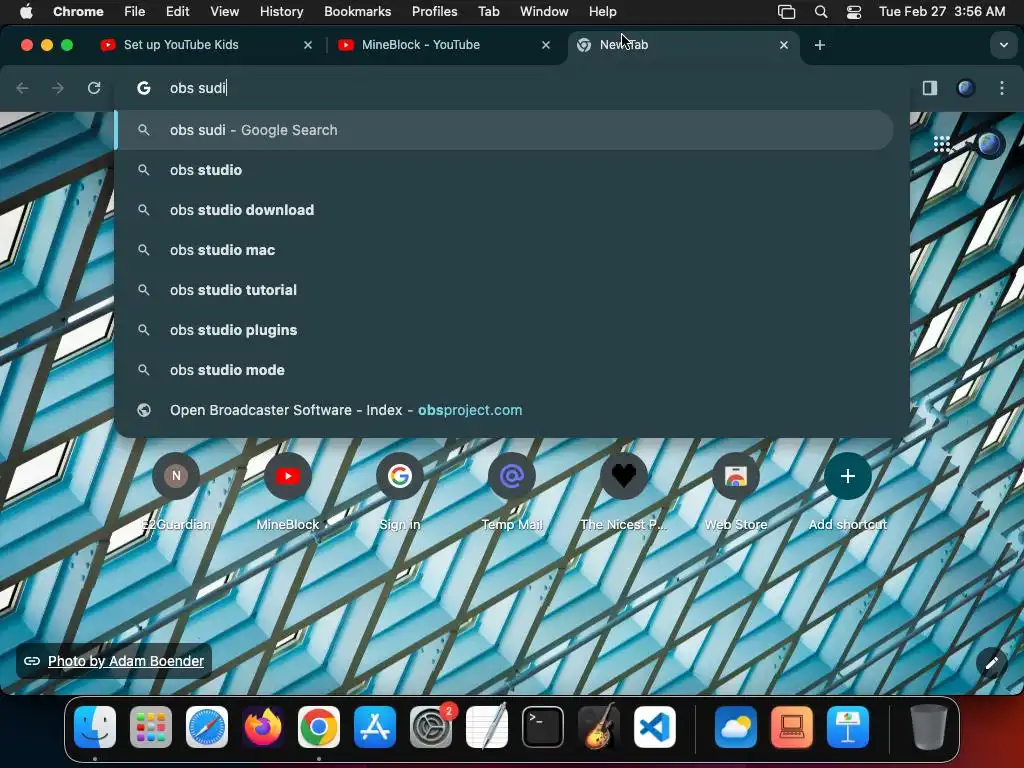This screenshot has height=768, width=1024.
Task: Open the Profiles menu
Action: (434, 12)
